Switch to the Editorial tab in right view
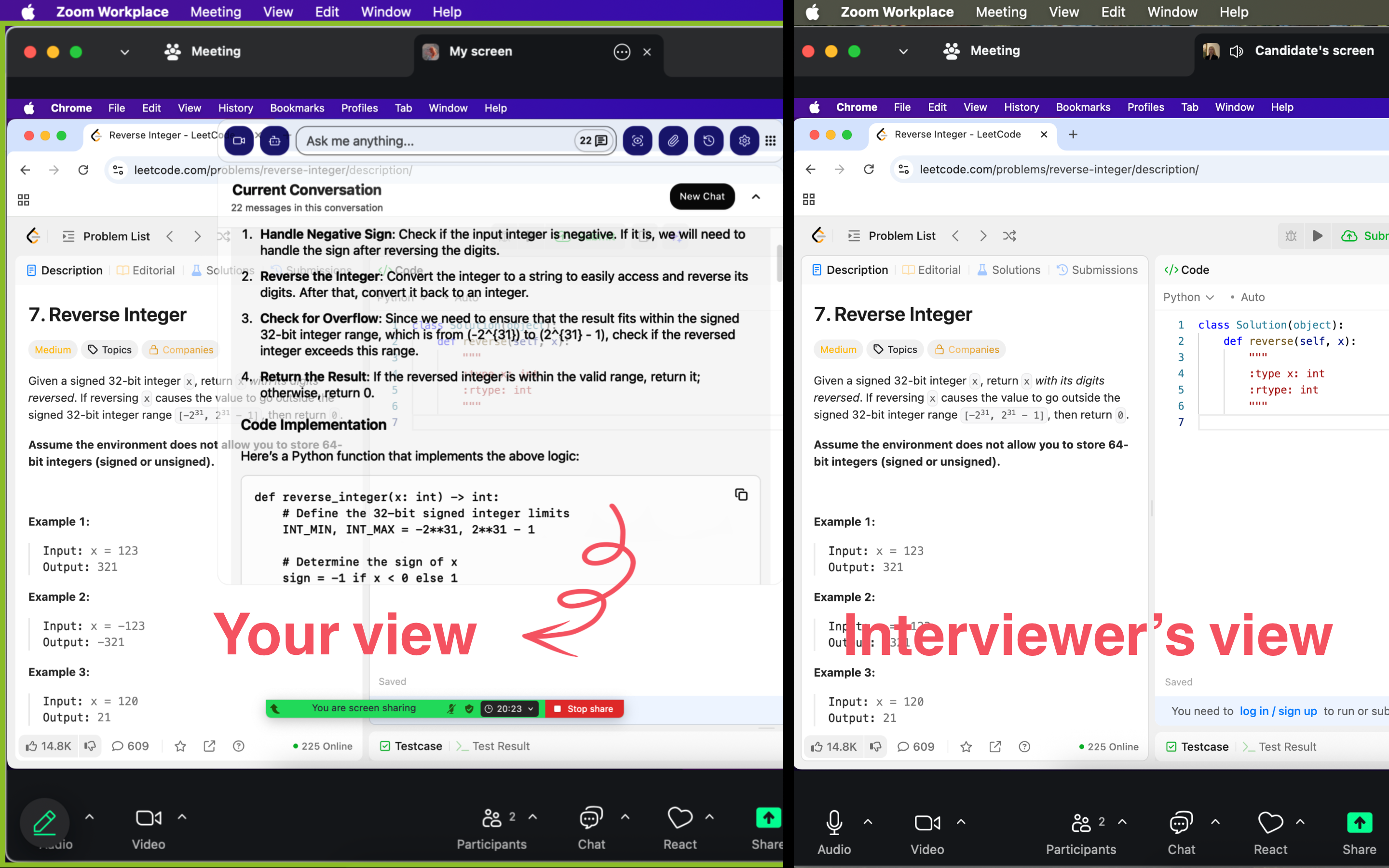Image resolution: width=1389 pixels, height=868 pixels. [931, 270]
